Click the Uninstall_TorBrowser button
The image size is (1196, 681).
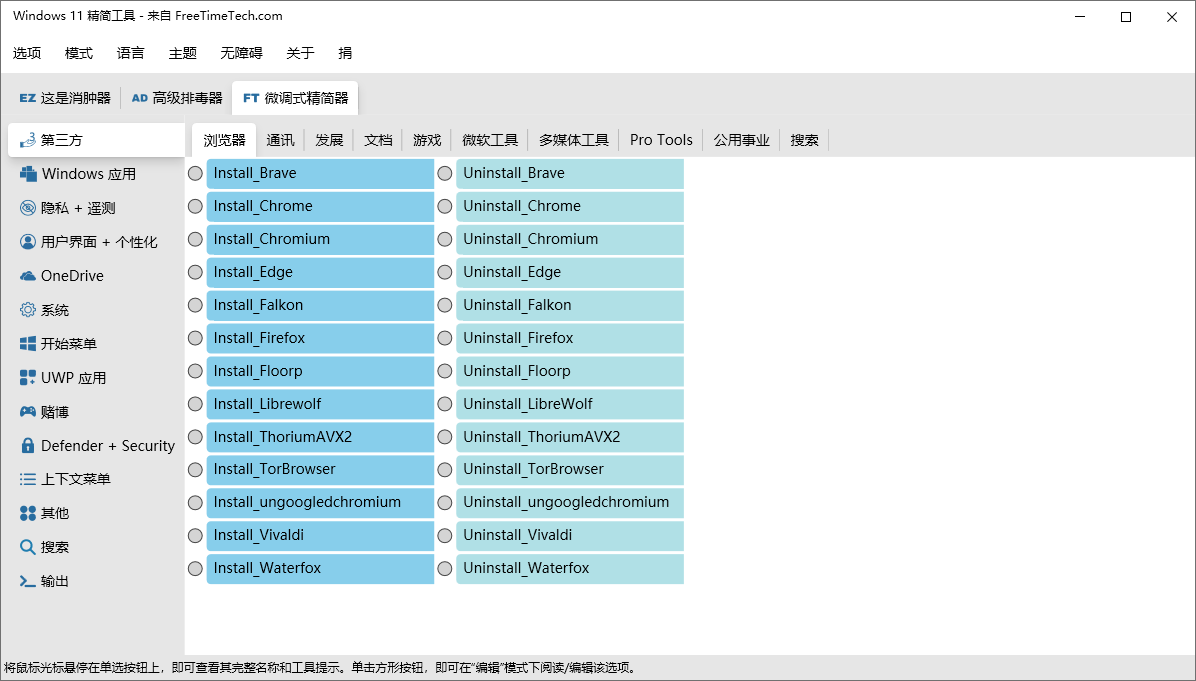pos(569,470)
